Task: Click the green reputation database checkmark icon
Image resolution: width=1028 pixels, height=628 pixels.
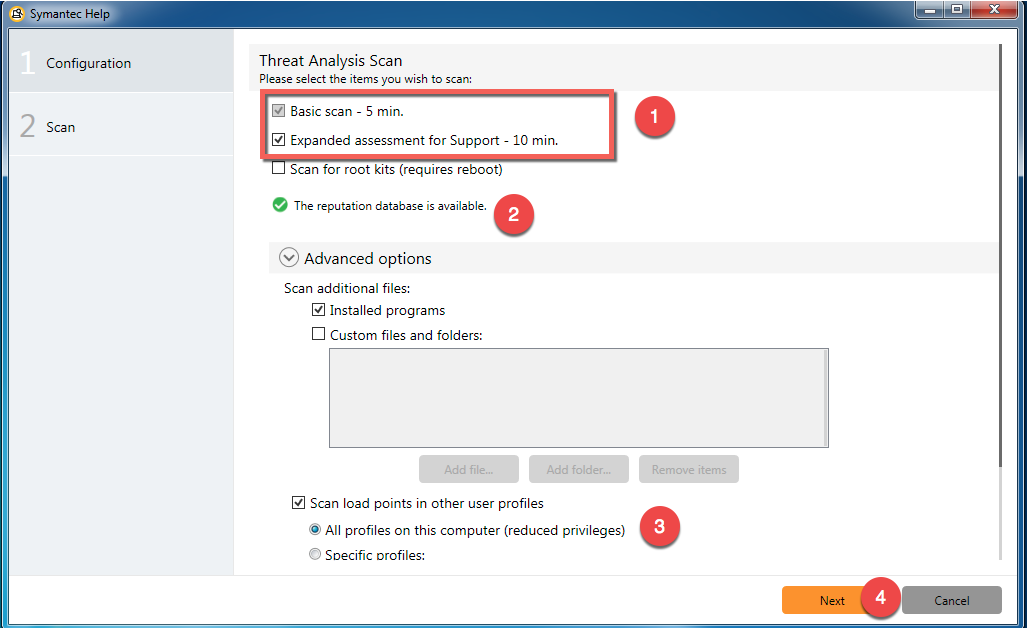Action: pos(280,205)
